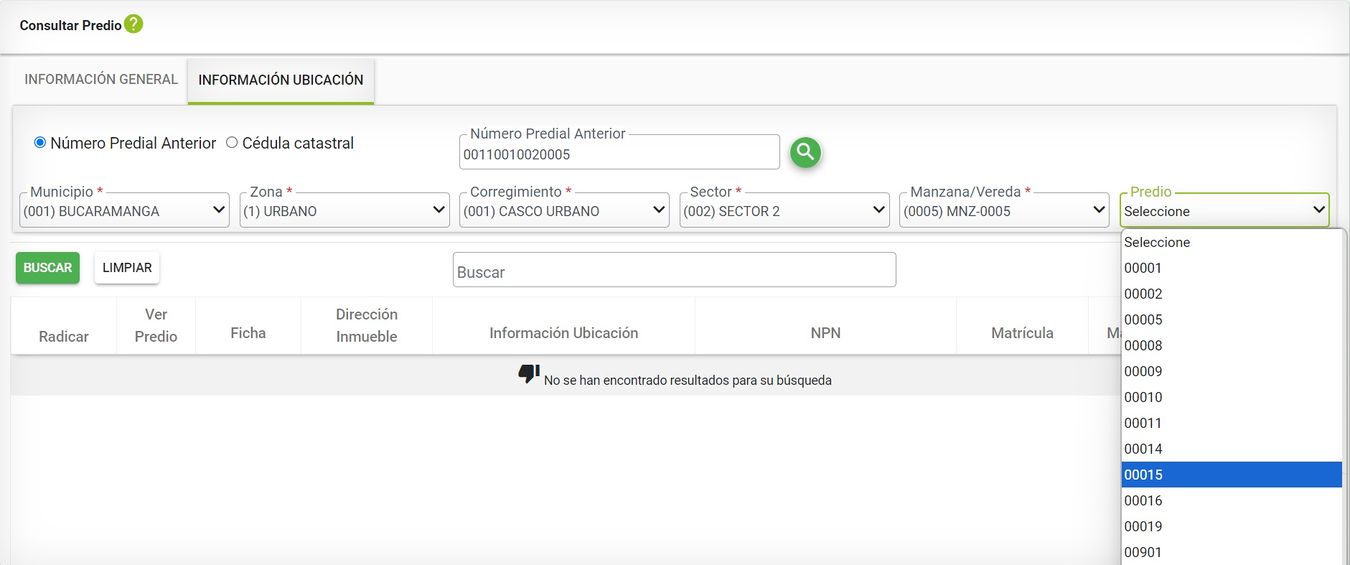
Task: Click the green help question mark icon
Action: [134, 24]
